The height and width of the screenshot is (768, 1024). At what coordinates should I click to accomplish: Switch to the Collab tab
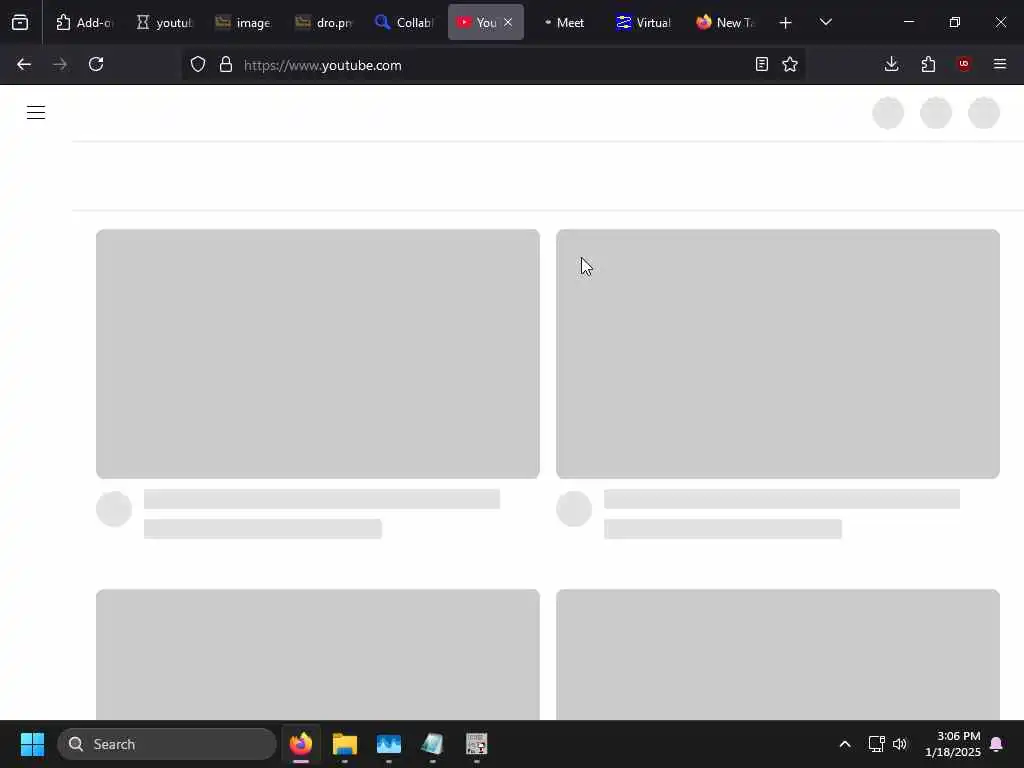pyautogui.click(x=404, y=23)
